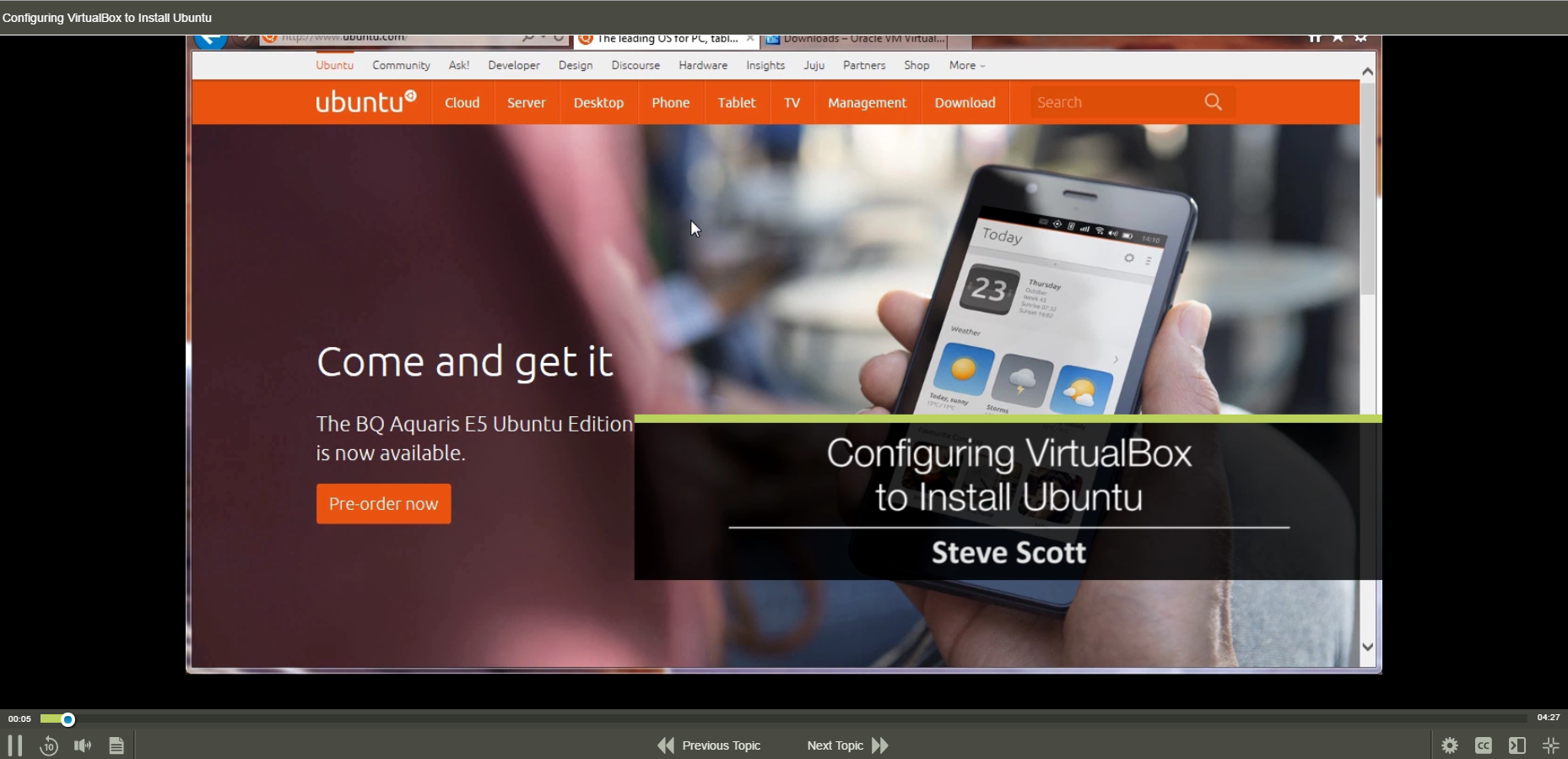
Task: Click the video progress slider handle
Action: tap(68, 719)
